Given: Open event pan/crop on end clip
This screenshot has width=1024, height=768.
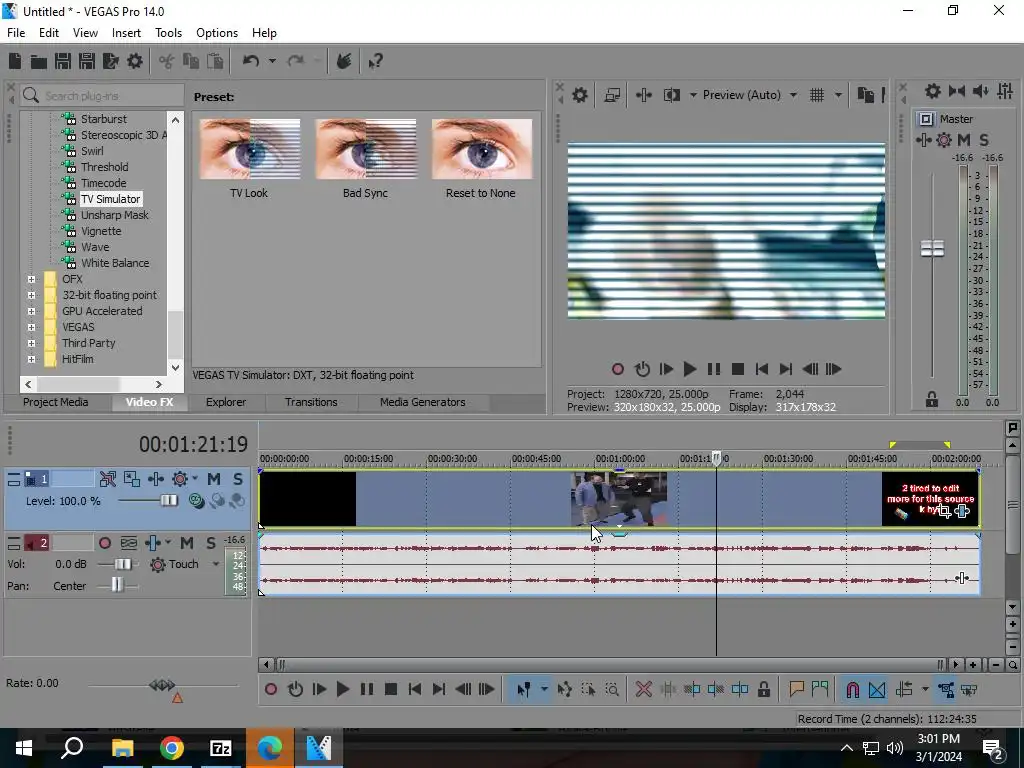Looking at the screenshot, I should pyautogui.click(x=944, y=511).
